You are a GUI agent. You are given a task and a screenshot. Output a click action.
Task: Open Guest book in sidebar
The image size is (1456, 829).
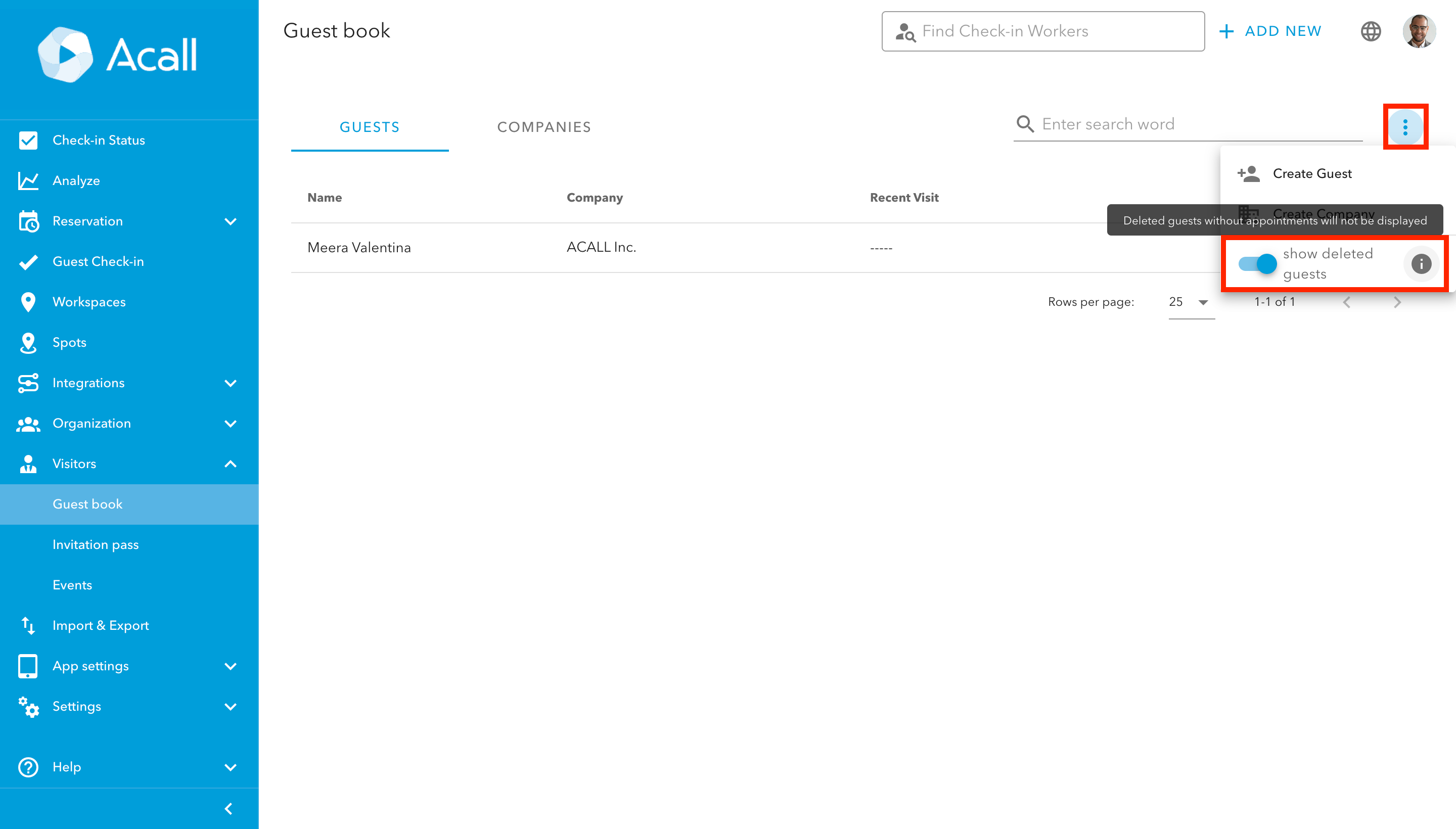[129, 504]
